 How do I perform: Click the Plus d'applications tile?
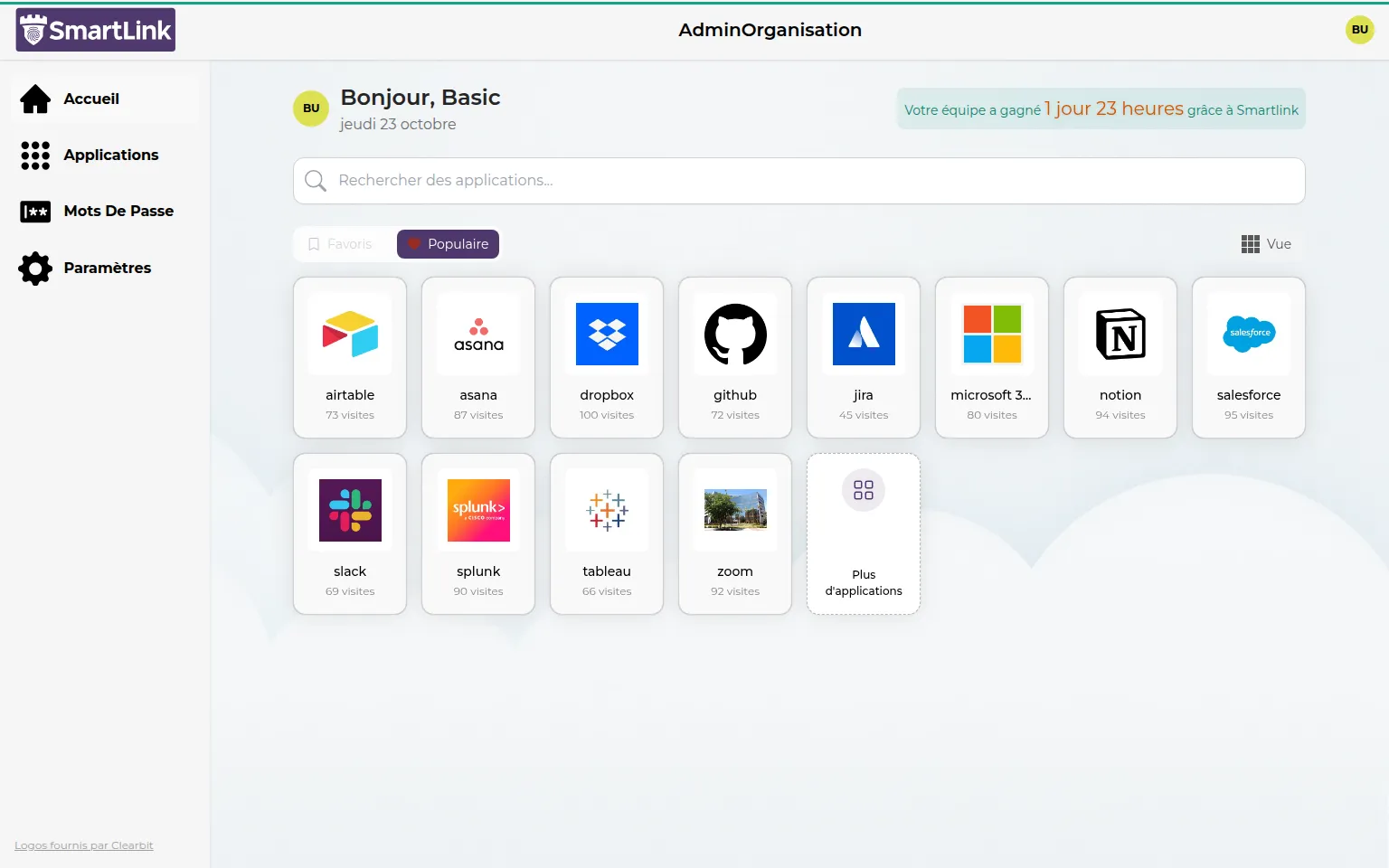pos(864,533)
